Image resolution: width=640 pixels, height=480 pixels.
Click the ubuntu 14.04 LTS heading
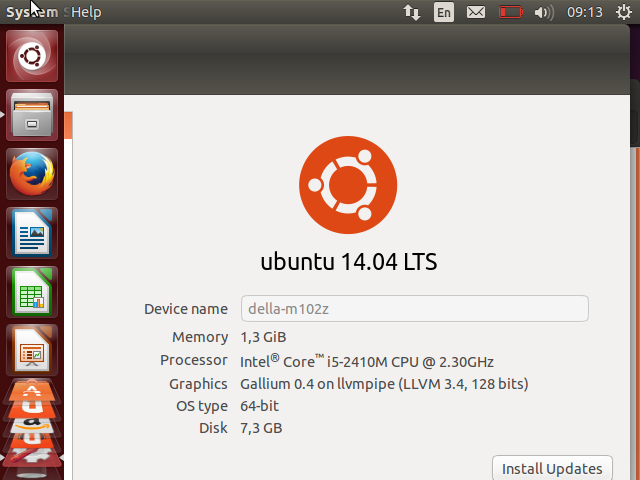(x=349, y=262)
